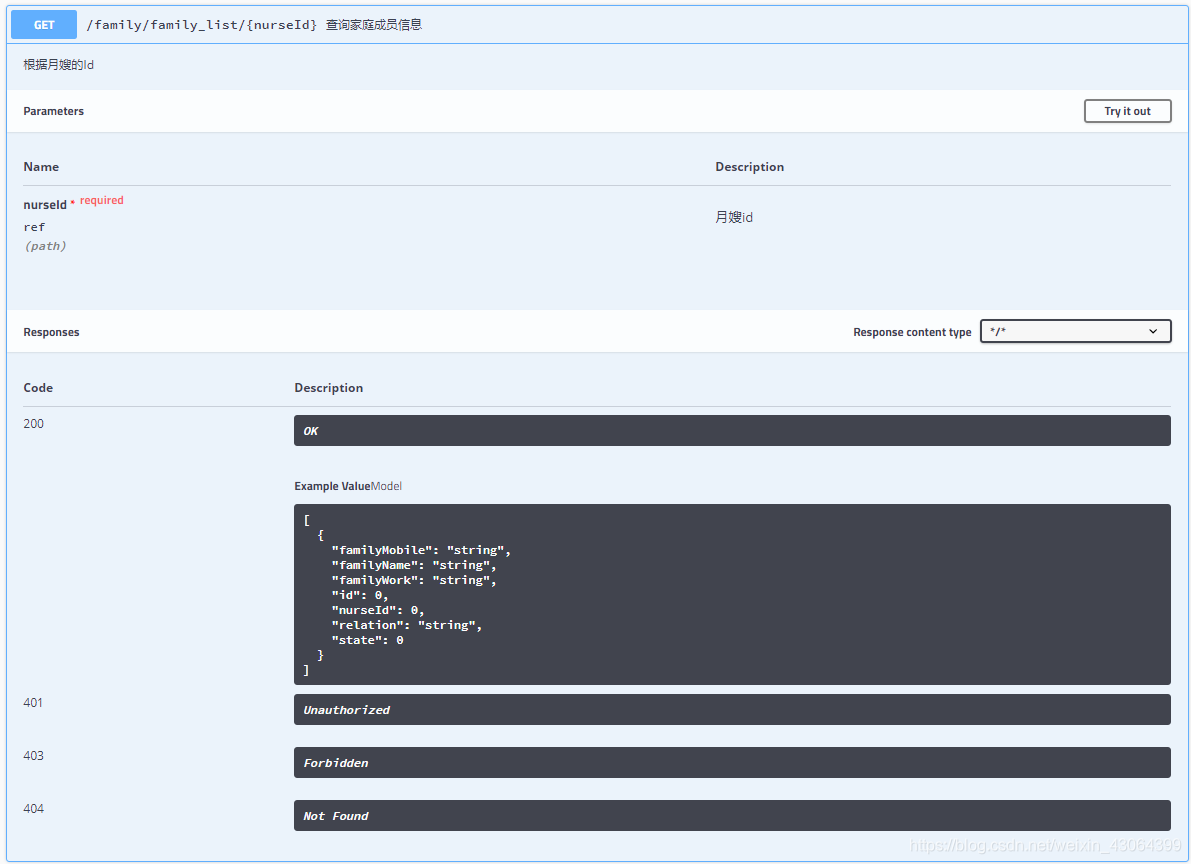The height and width of the screenshot is (864, 1191).
Task: Click the Try it out button
Action: 1127,111
